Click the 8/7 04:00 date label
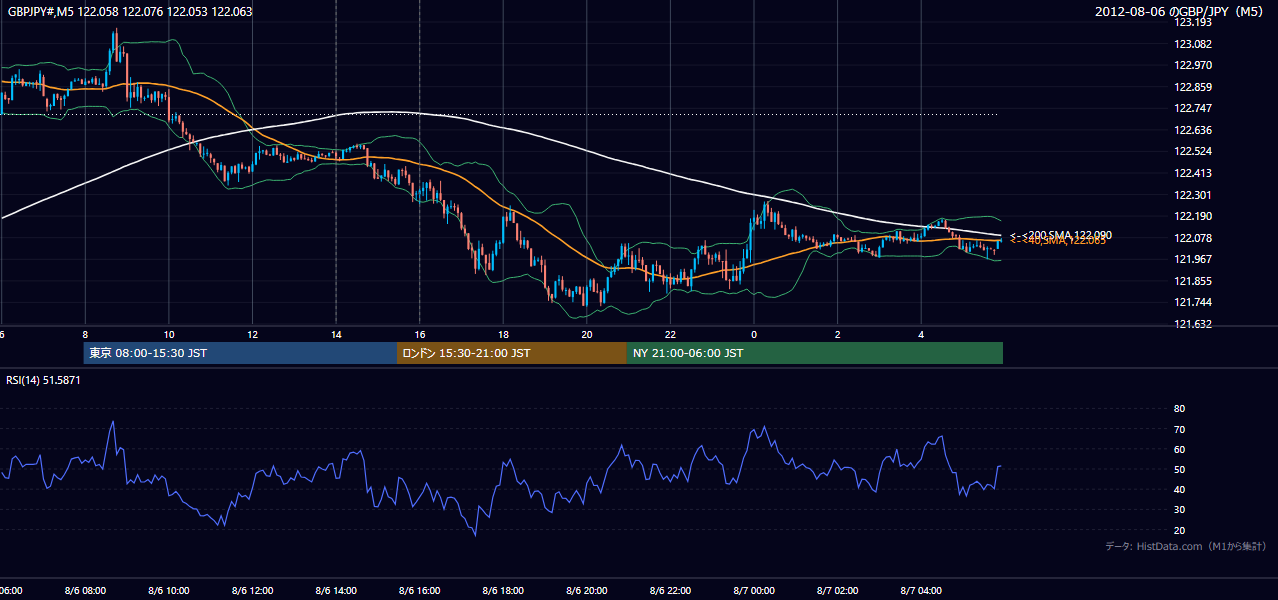The height and width of the screenshot is (600, 1278). click(x=922, y=591)
